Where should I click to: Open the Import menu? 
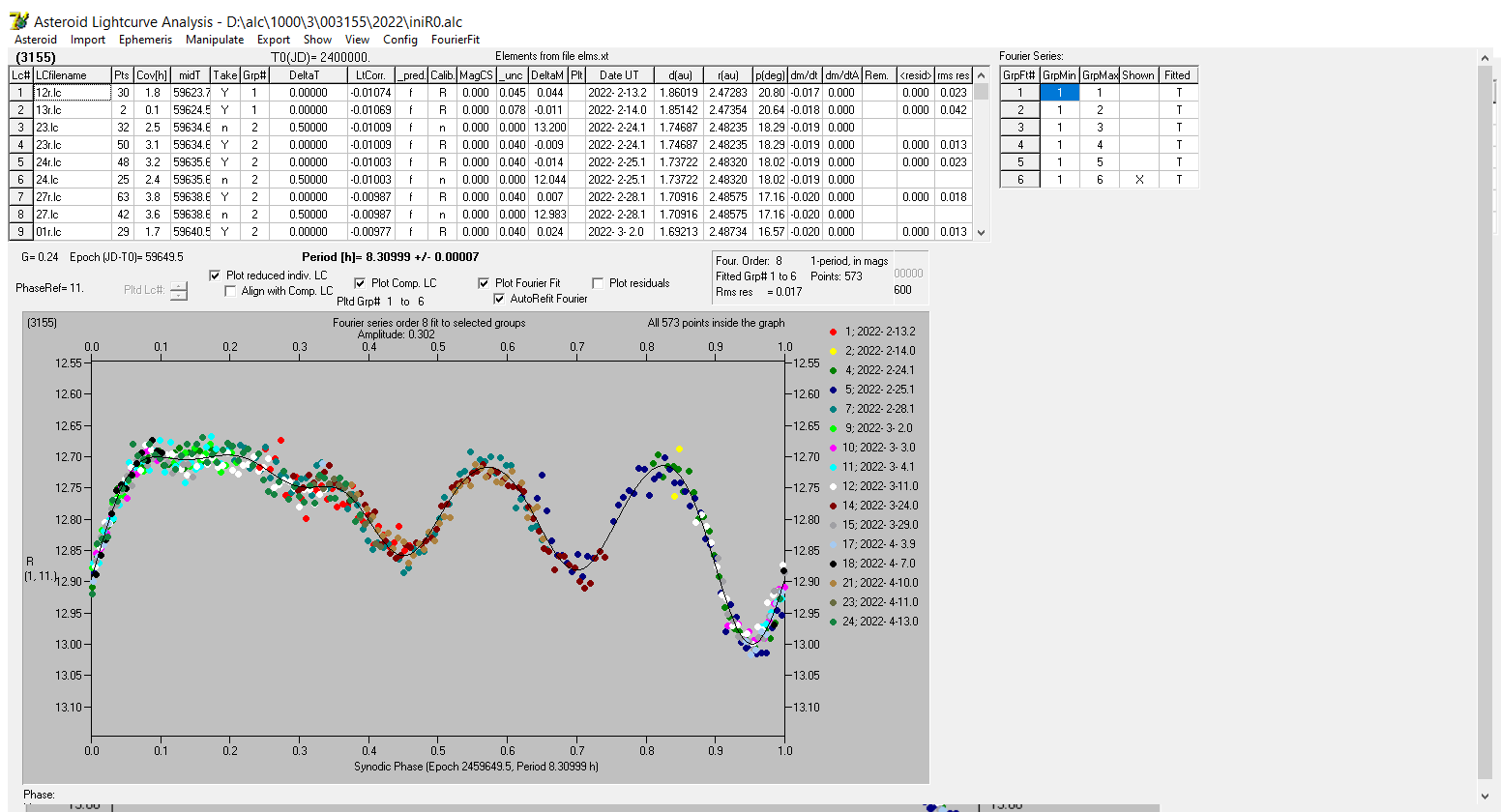tap(88, 40)
